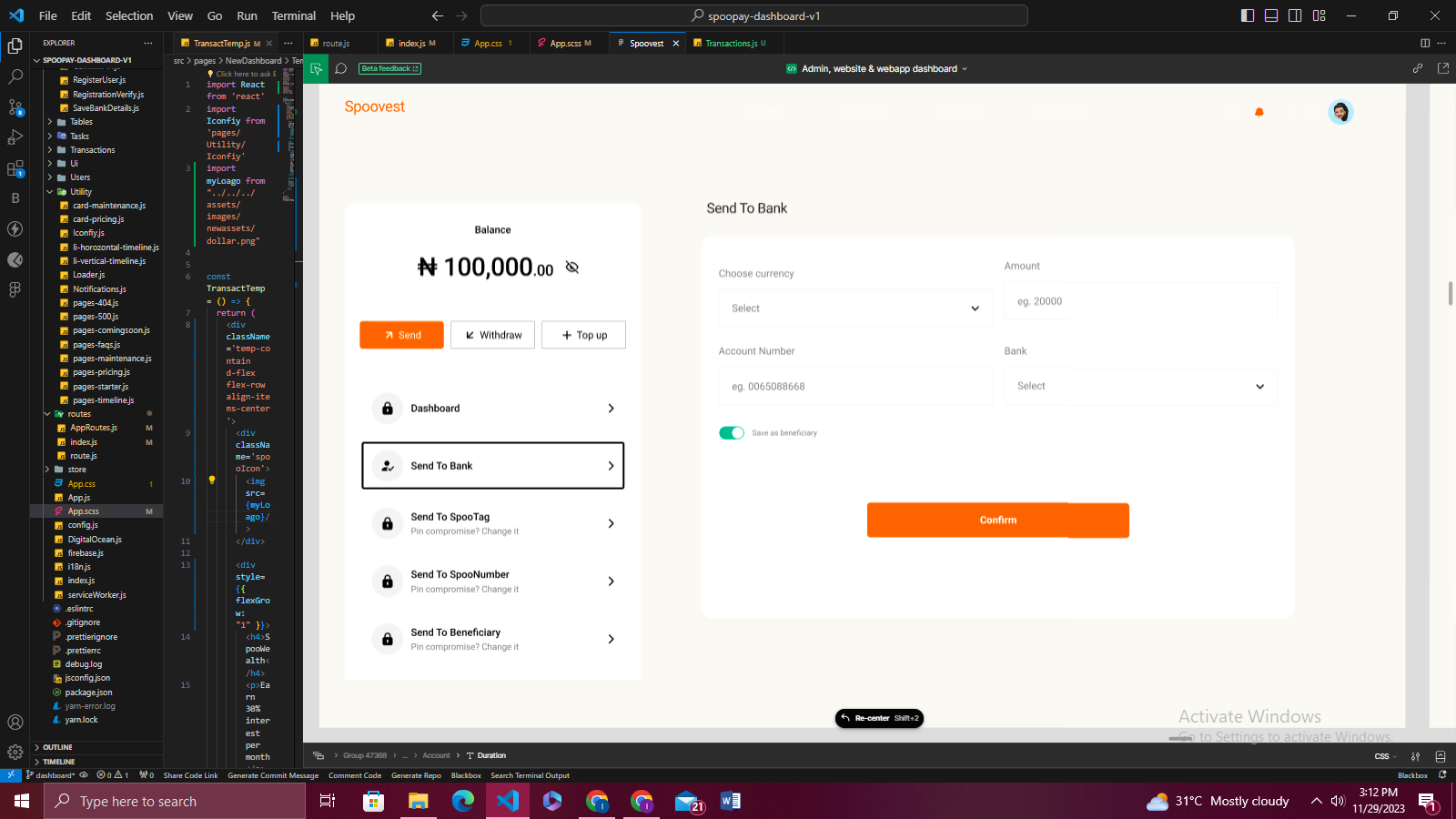Open the Manage gear in activity bar
This screenshot has height=819, width=1456.
tap(15, 753)
